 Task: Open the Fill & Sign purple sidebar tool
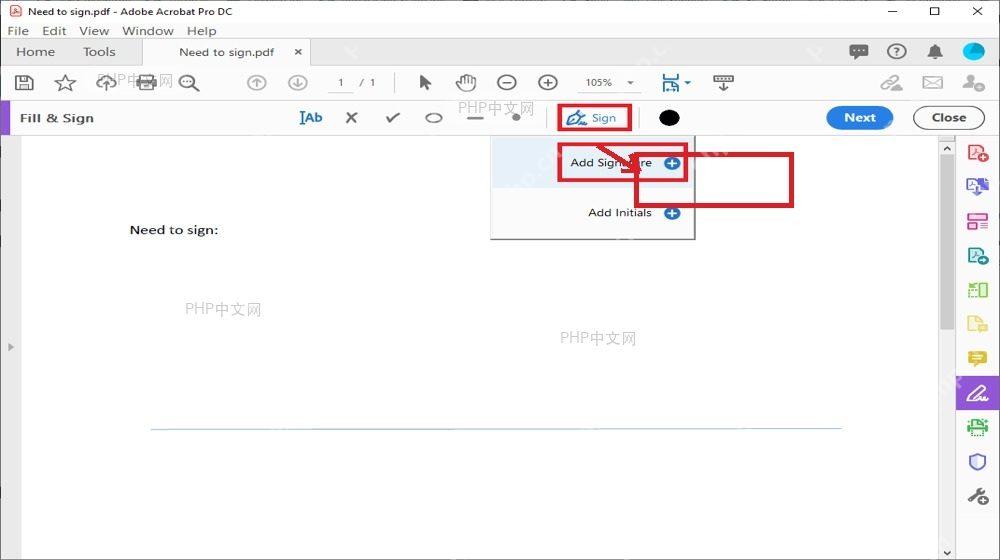(x=978, y=393)
